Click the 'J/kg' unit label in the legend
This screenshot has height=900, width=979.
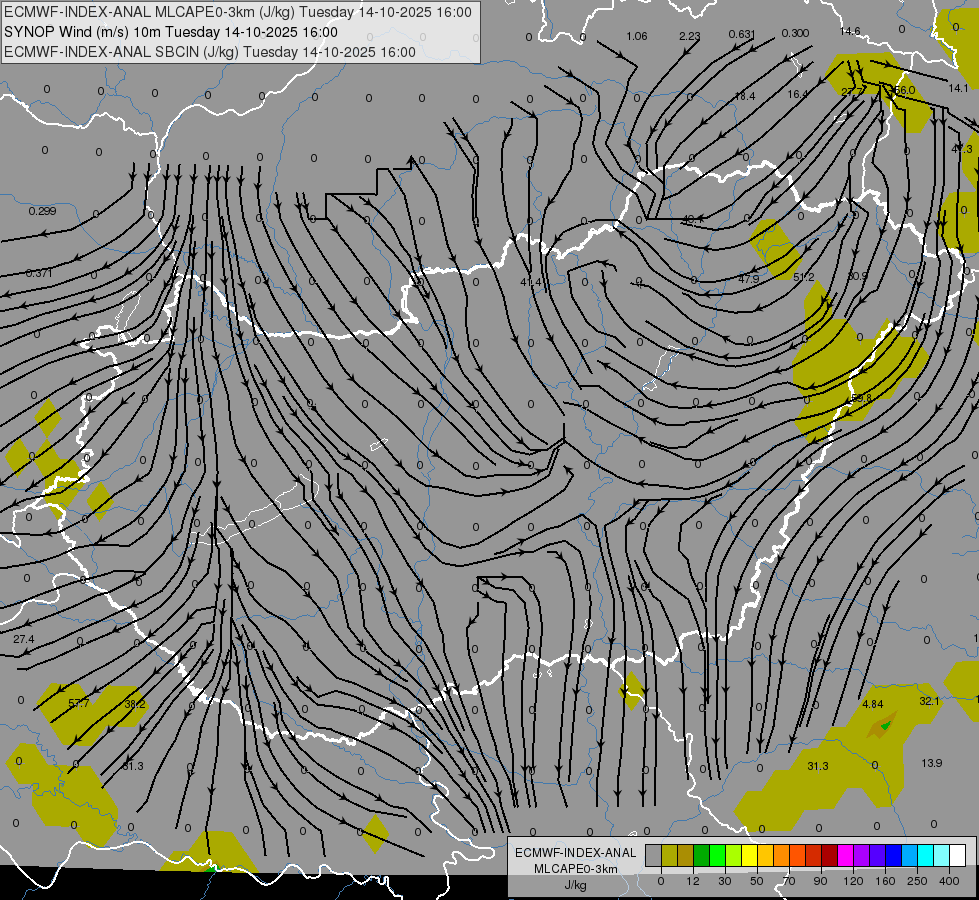click(575, 886)
